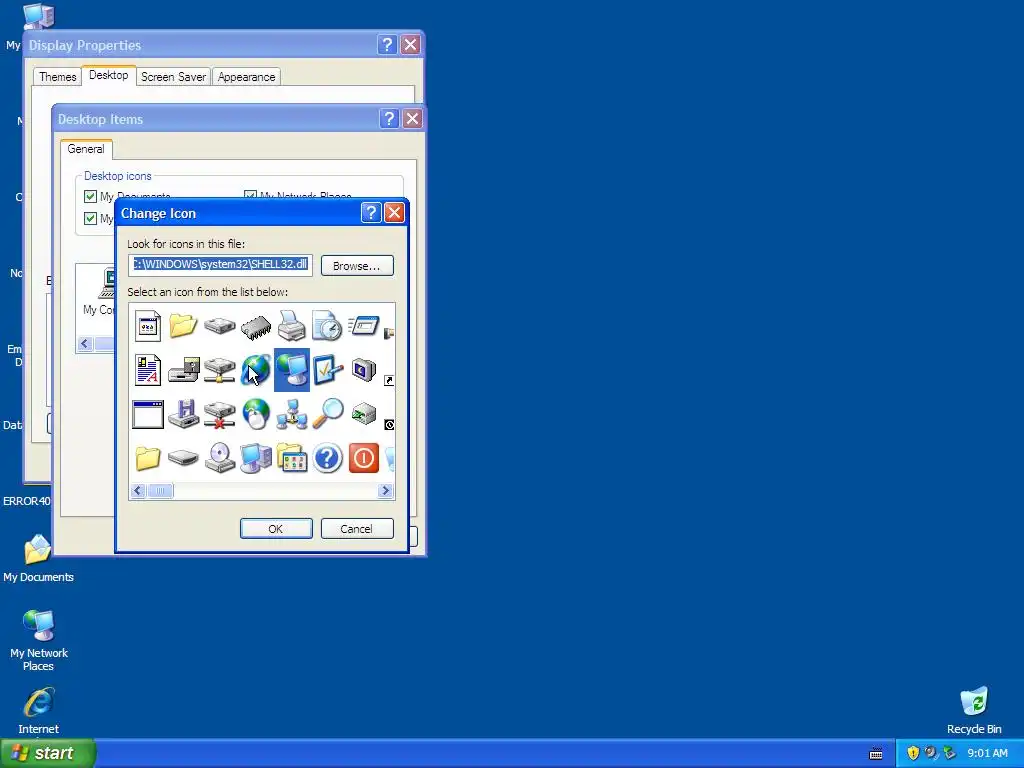Pick the checkmark with pencil icon
1024x768 pixels.
tap(328, 370)
